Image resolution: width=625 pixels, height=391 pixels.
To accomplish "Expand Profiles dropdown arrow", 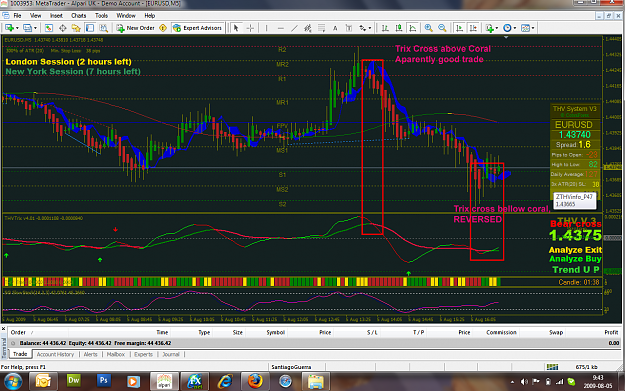I will pyautogui.click(x=35, y=28).
